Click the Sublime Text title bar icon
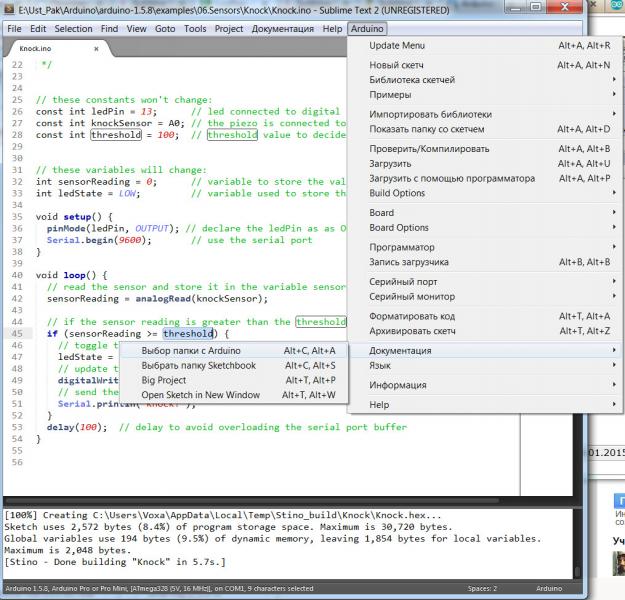Image resolution: width=625 pixels, height=600 pixels. tap(9, 10)
